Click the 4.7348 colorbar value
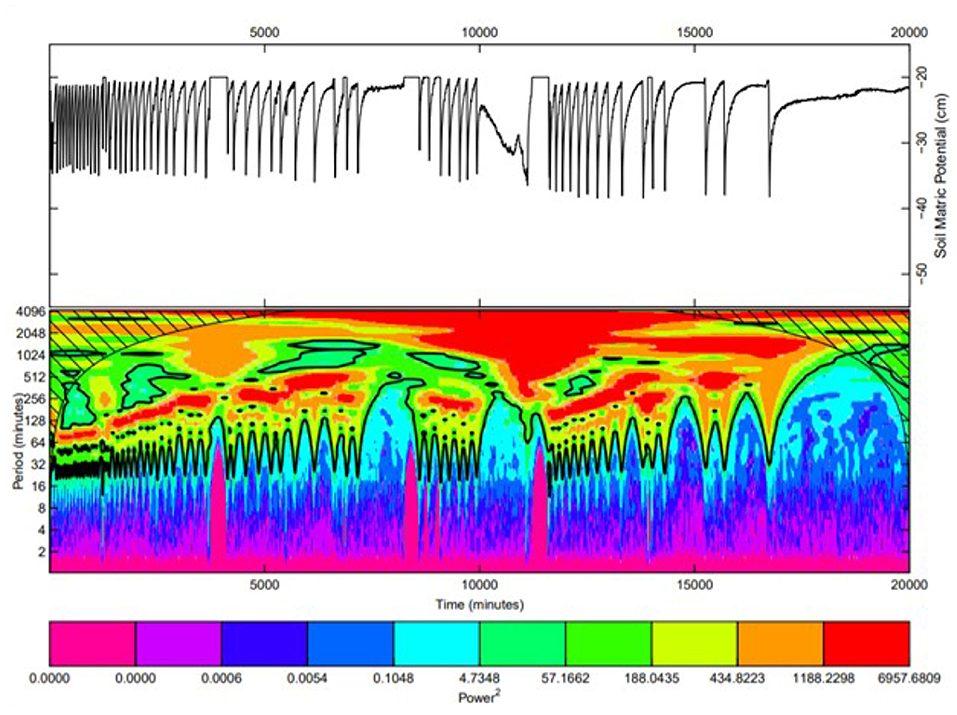Viewport: 957px width, 715px height. click(480, 678)
